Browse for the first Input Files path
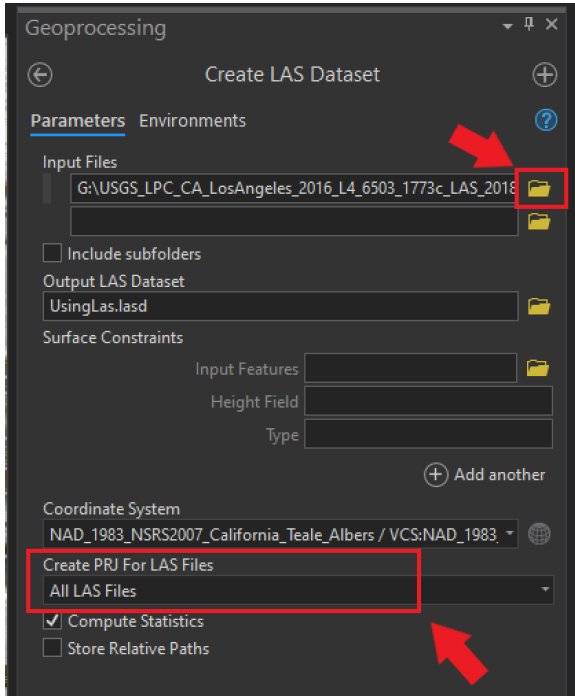This screenshot has height=700, width=575. coord(539,188)
